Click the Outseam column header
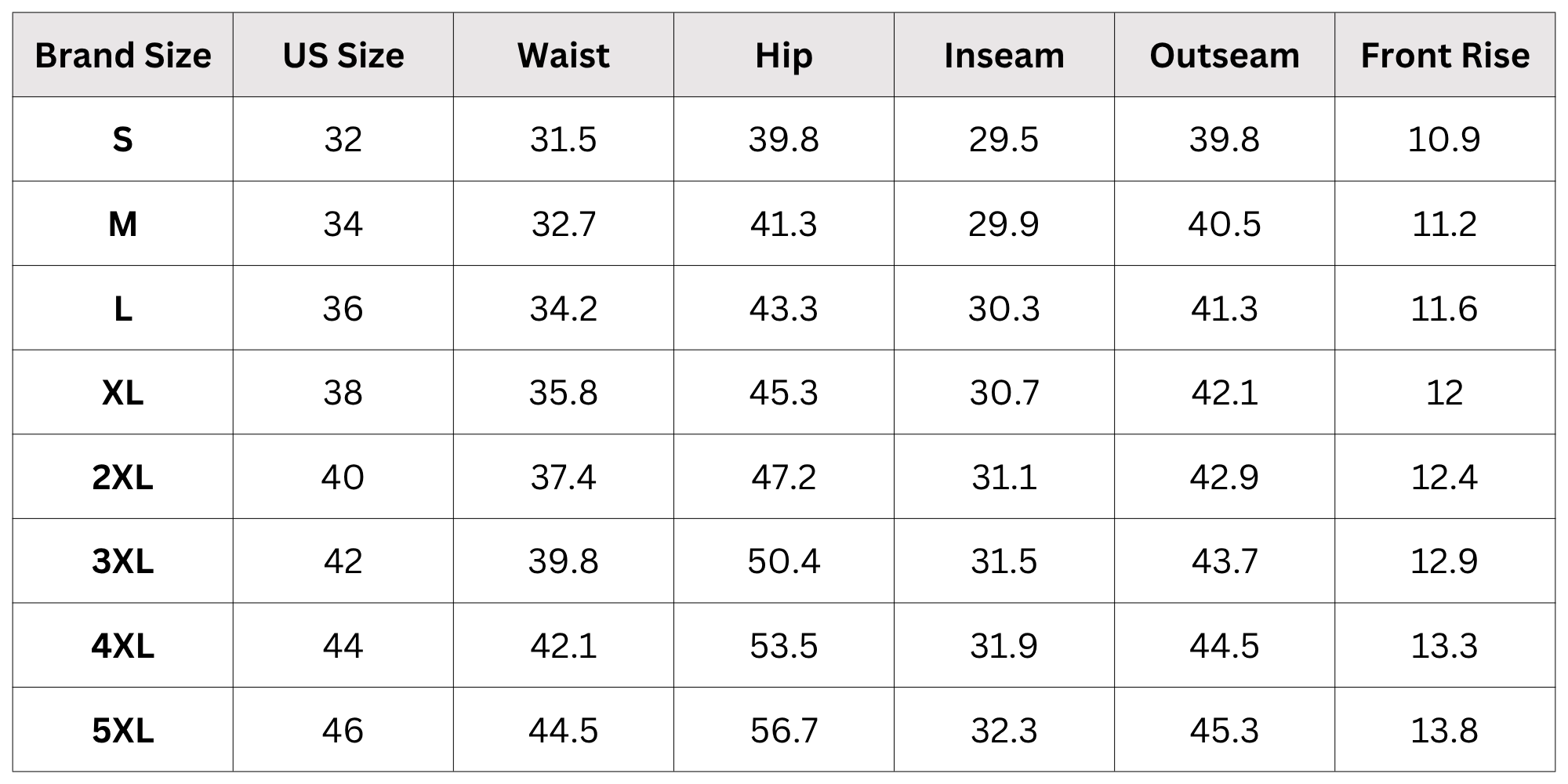 (1225, 56)
